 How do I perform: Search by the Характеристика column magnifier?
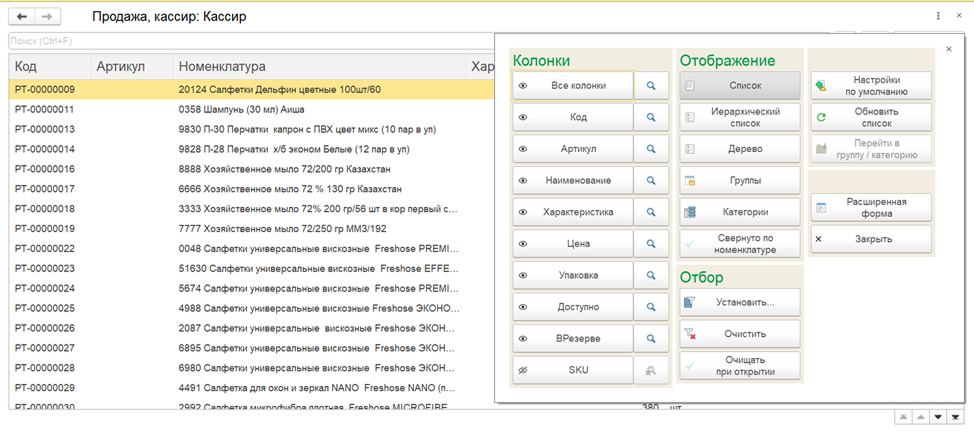coord(651,212)
